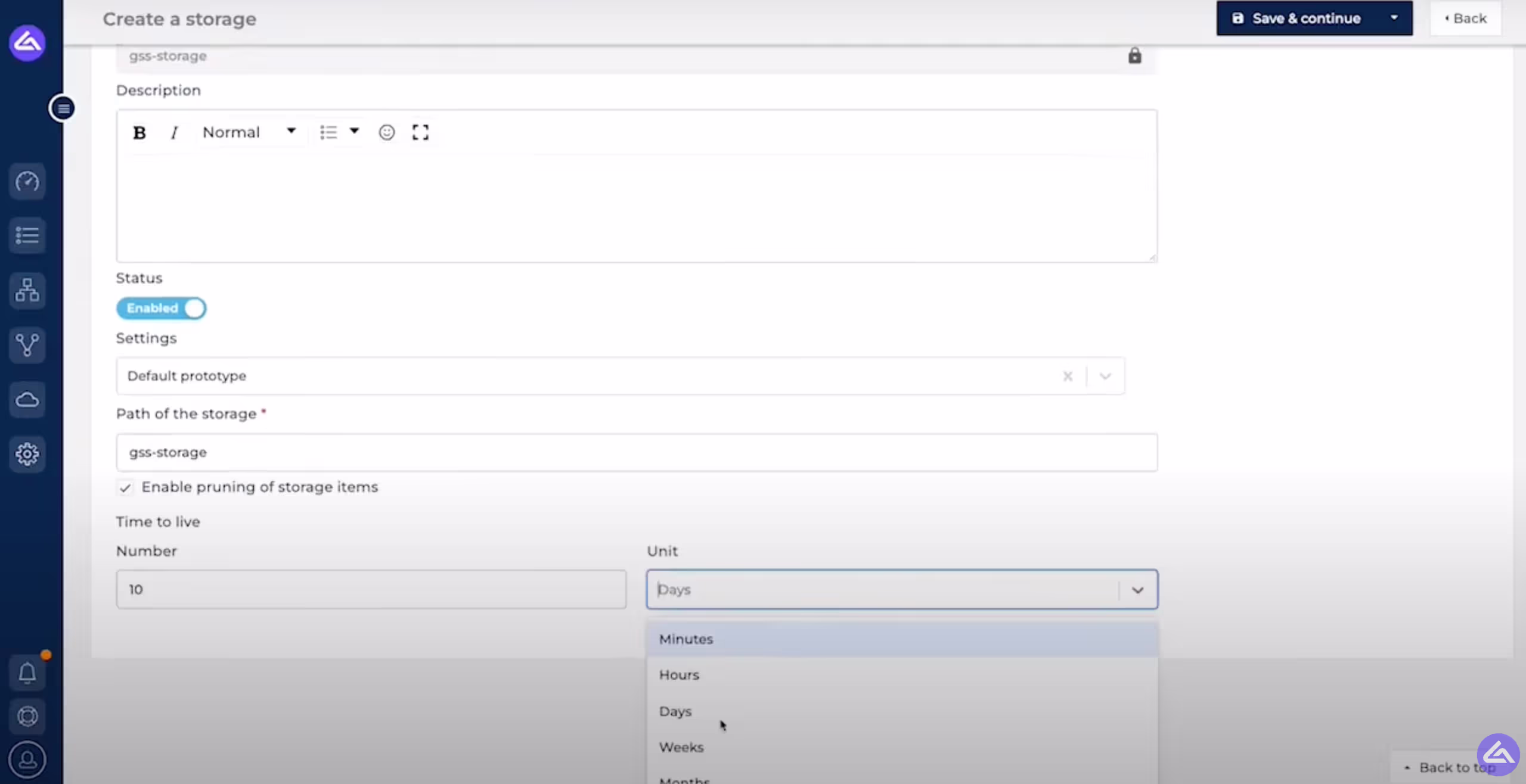This screenshot has width=1526, height=784.
Task: Open the Normal text style dropdown
Action: click(x=249, y=132)
